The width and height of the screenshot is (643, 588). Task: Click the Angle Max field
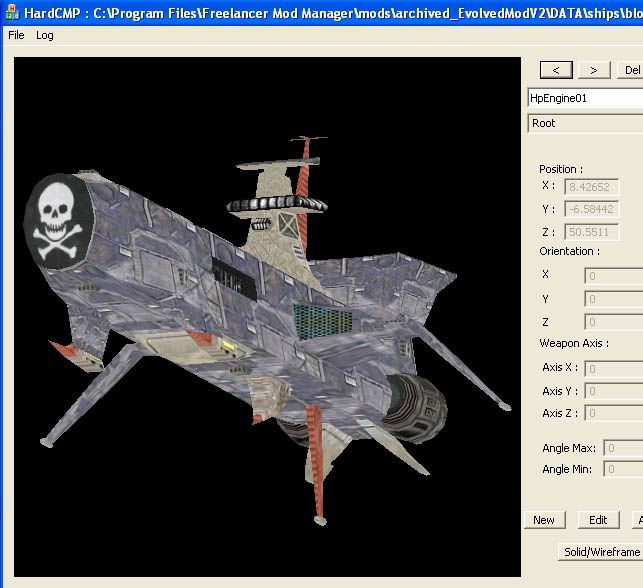(x=623, y=448)
